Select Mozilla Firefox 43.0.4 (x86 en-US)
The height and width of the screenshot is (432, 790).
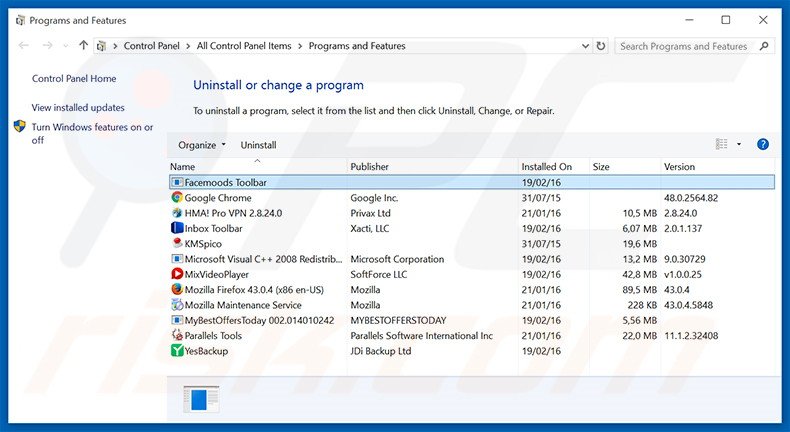click(254, 290)
